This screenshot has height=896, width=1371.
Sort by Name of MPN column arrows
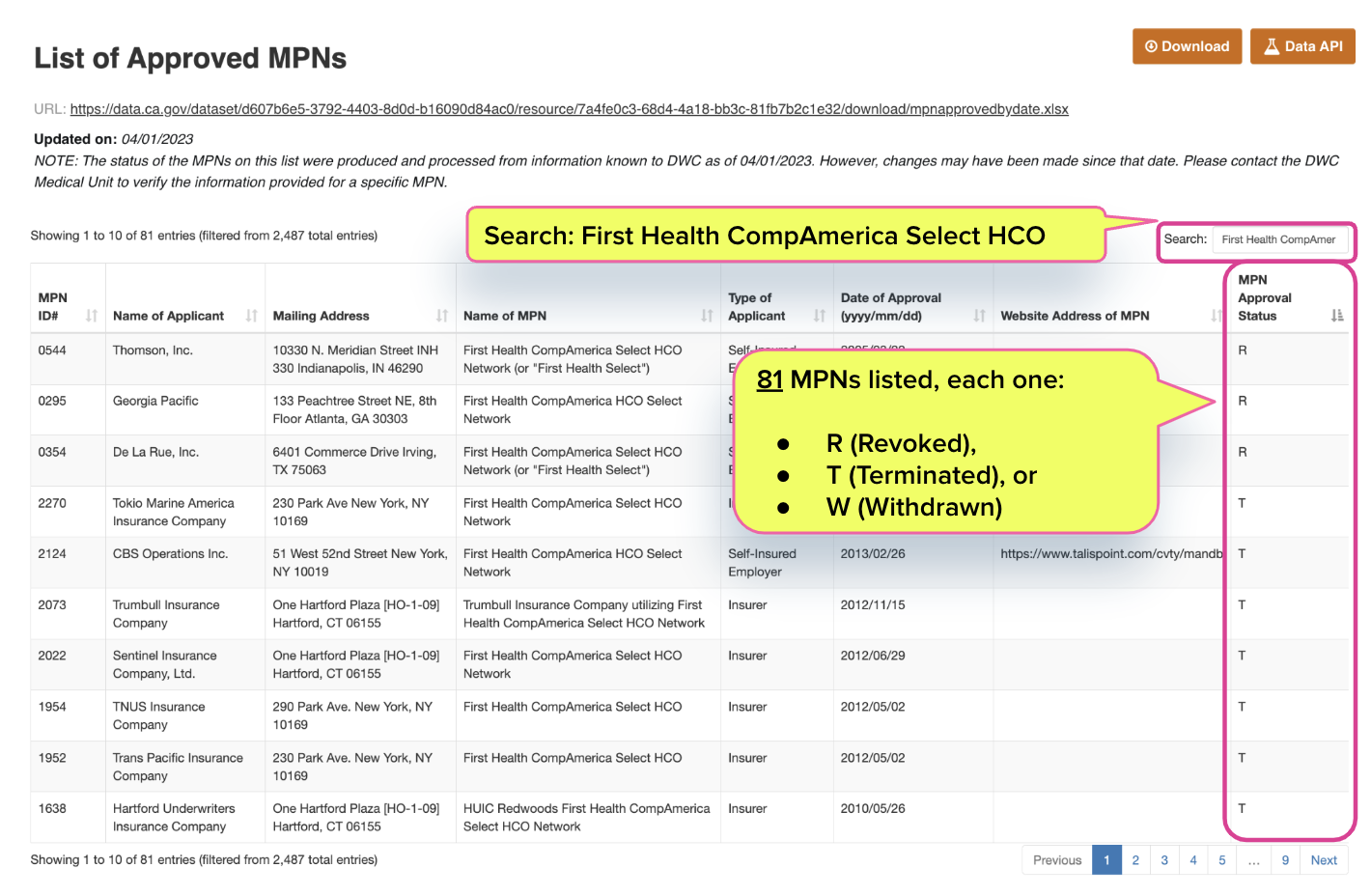coord(707,316)
